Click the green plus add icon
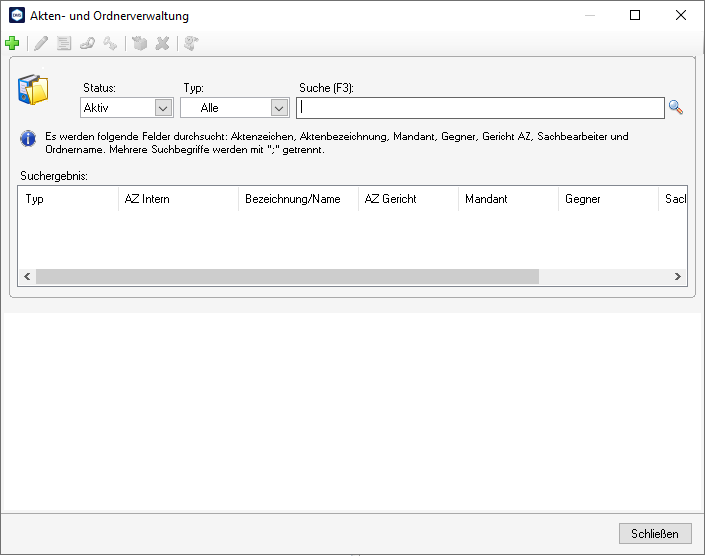Image resolution: width=706 pixels, height=556 pixels. click(x=12, y=43)
